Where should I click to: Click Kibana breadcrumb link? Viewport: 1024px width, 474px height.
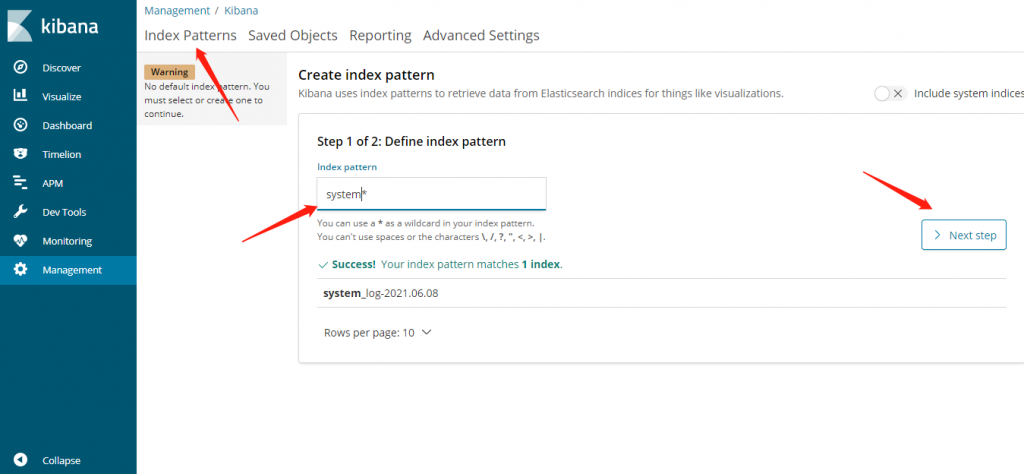coord(241,10)
